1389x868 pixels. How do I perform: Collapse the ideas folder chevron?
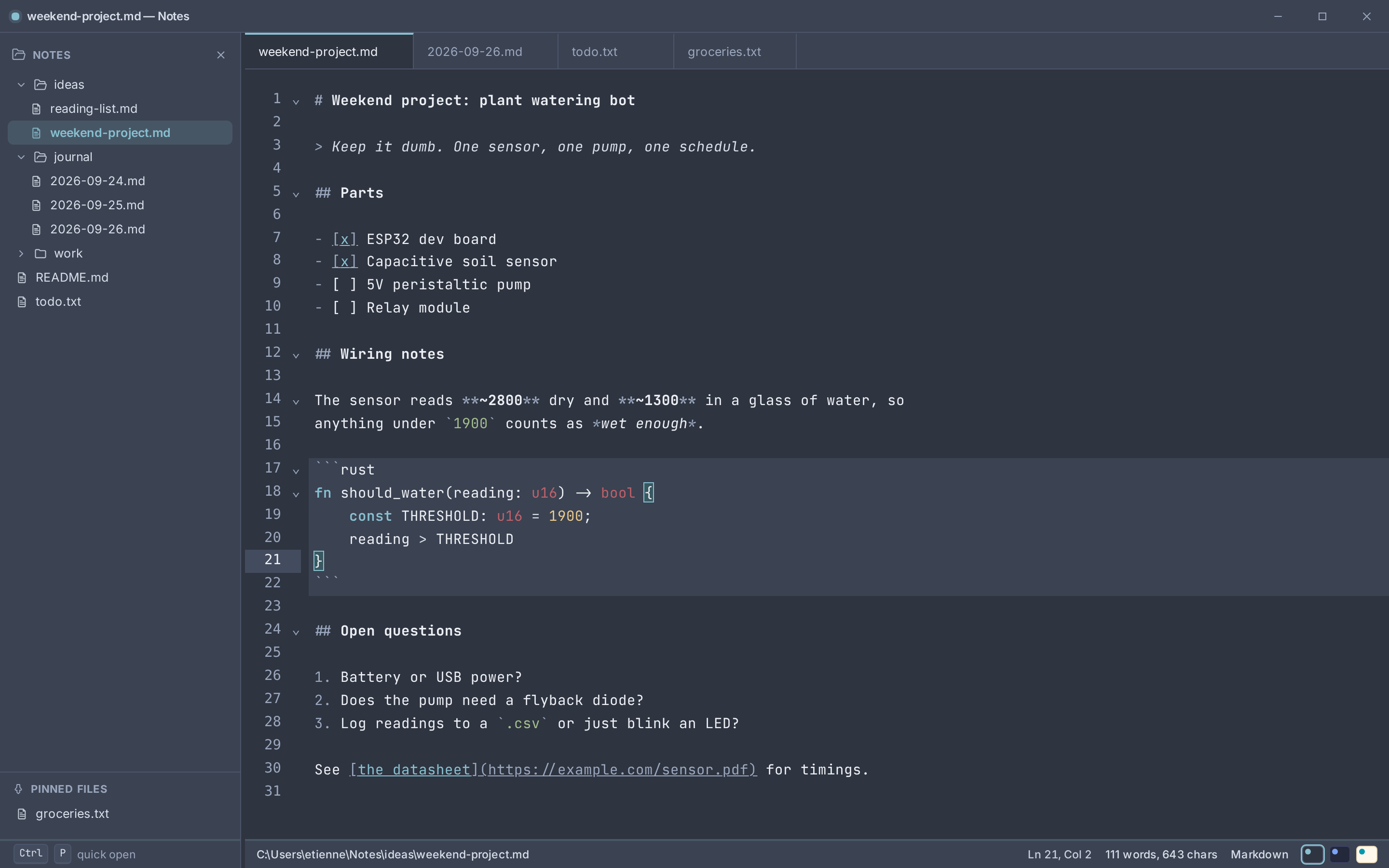tap(21, 85)
